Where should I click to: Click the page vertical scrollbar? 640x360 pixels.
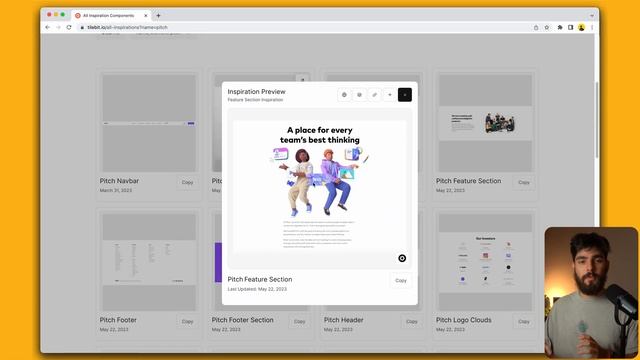click(x=597, y=120)
